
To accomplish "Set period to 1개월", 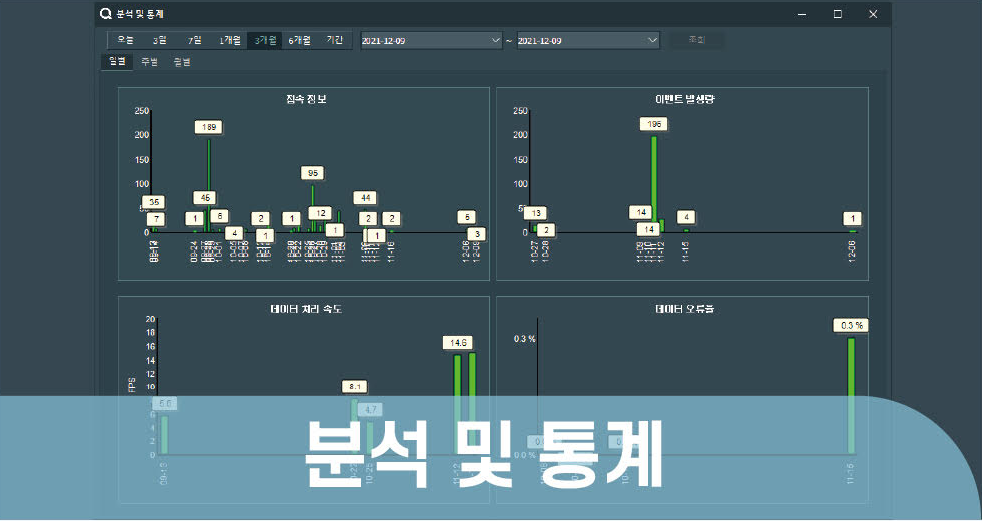I will coord(230,40).
